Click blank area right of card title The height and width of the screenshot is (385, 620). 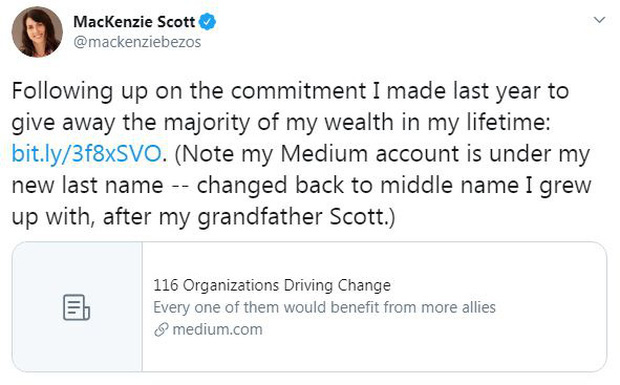(498, 285)
